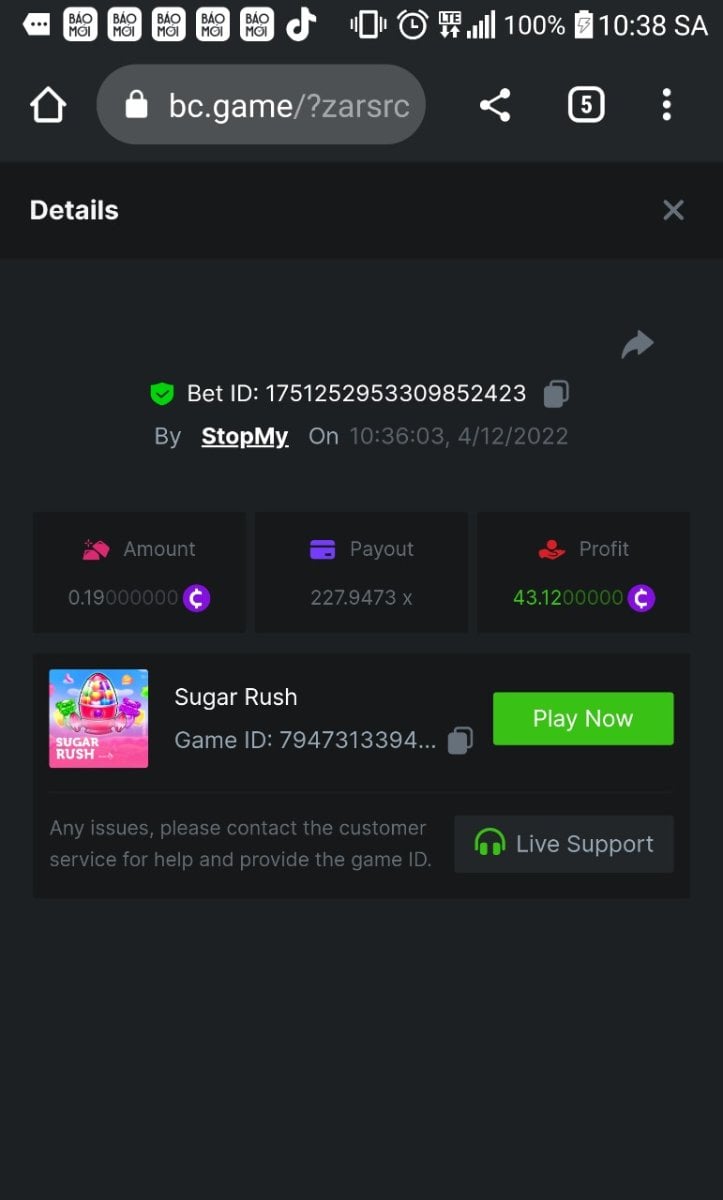Open Live Support chat
The height and width of the screenshot is (1200, 723).
pyautogui.click(x=564, y=844)
